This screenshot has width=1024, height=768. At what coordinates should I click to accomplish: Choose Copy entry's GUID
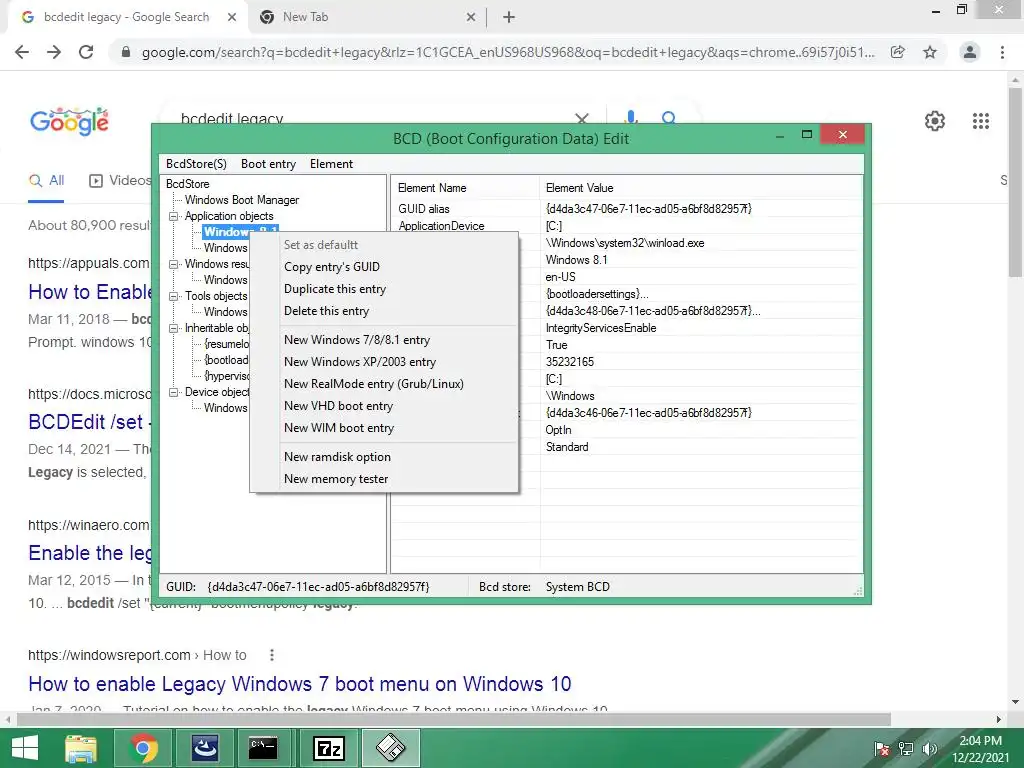(x=332, y=266)
